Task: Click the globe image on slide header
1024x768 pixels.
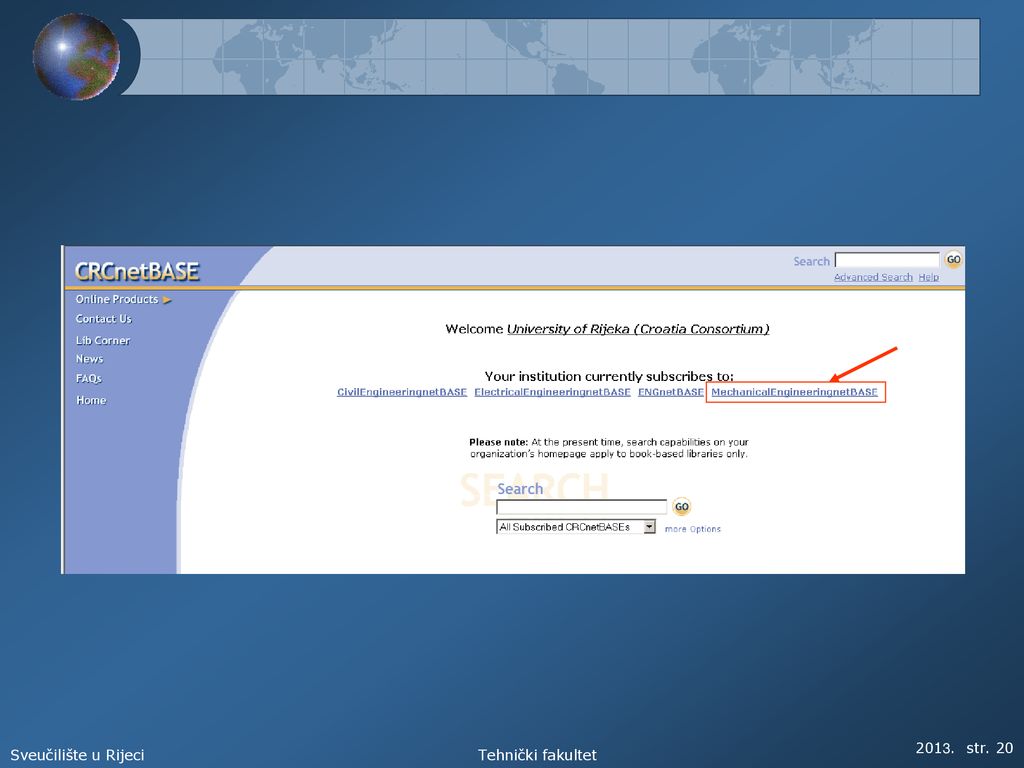Action: [76, 57]
